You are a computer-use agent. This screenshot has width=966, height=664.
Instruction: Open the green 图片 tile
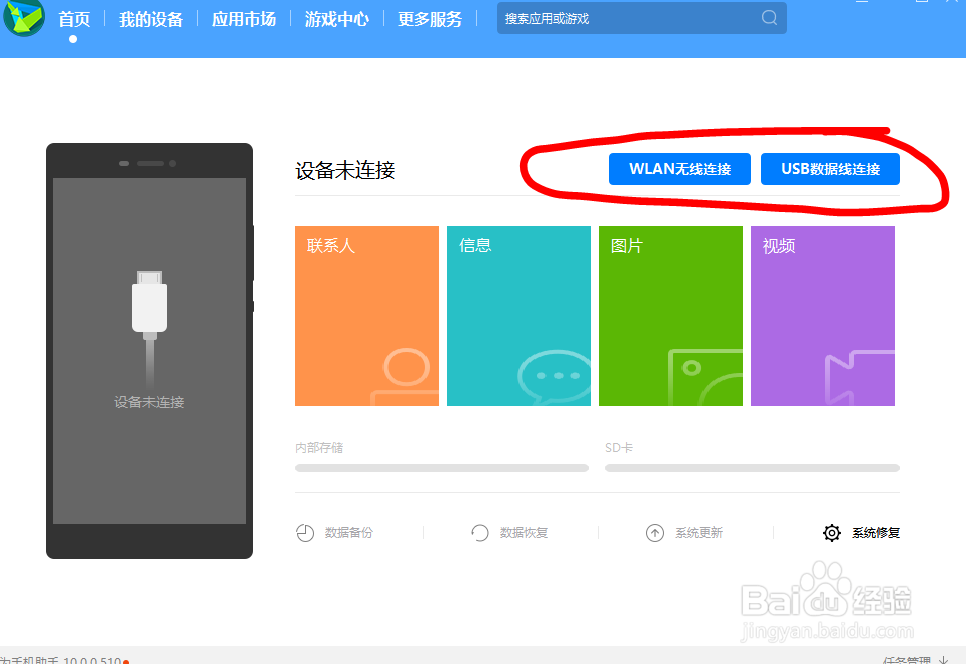(670, 316)
